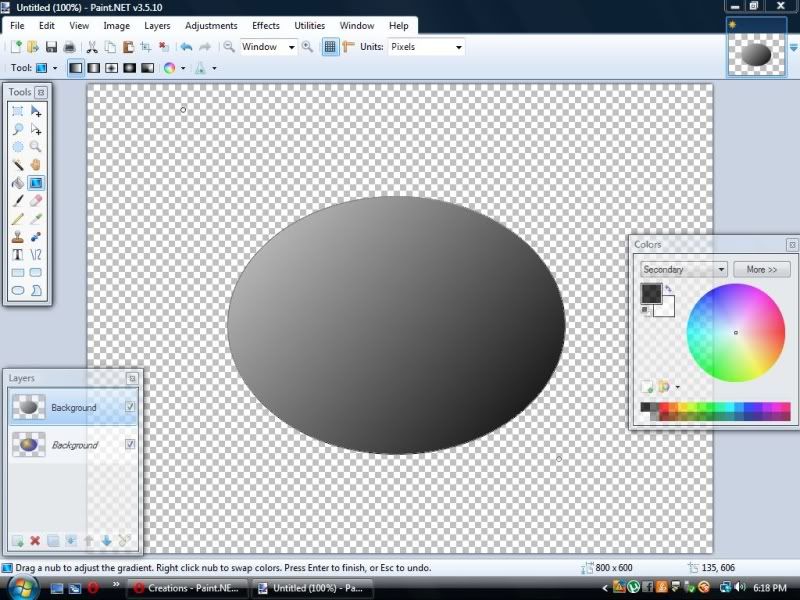Select the Gradient tool in Tools panel
Viewport: 800px width, 600px height.
(x=36, y=183)
